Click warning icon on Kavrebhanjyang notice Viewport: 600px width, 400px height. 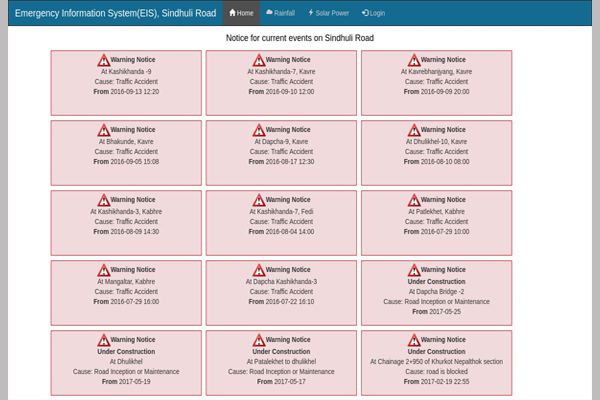pos(414,60)
